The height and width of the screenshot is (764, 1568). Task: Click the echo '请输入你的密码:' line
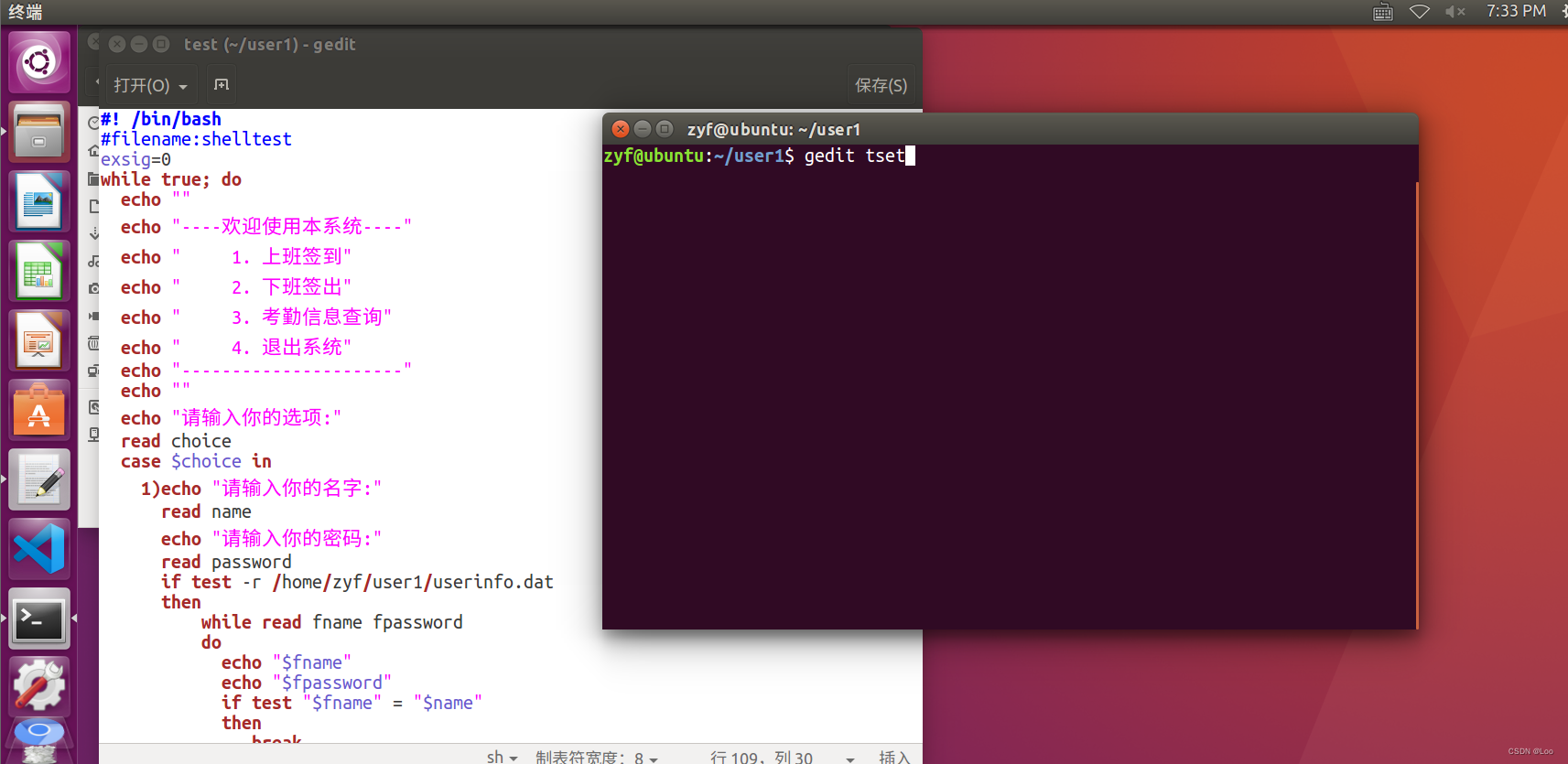(272, 538)
